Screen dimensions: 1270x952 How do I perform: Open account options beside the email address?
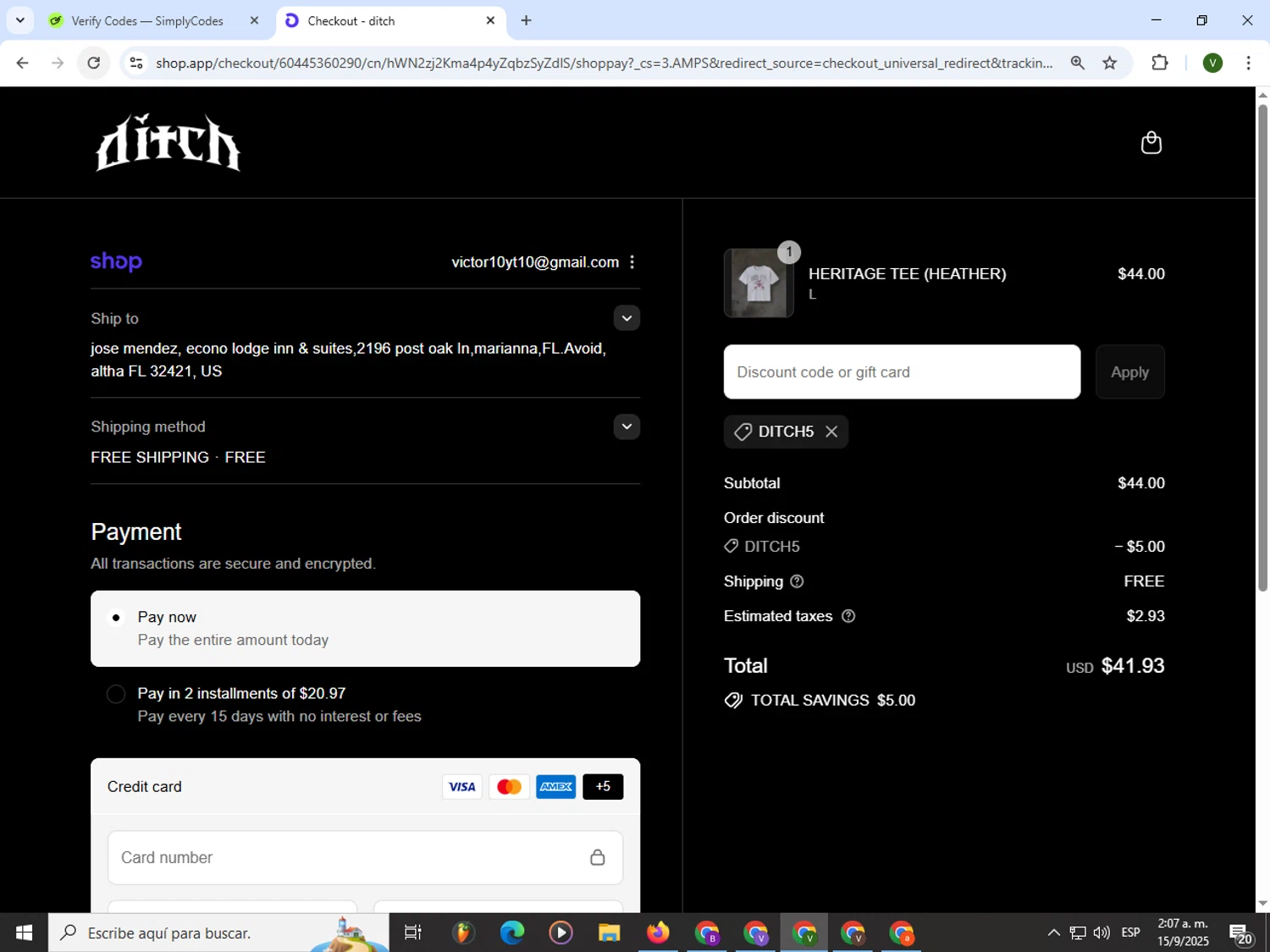[632, 262]
